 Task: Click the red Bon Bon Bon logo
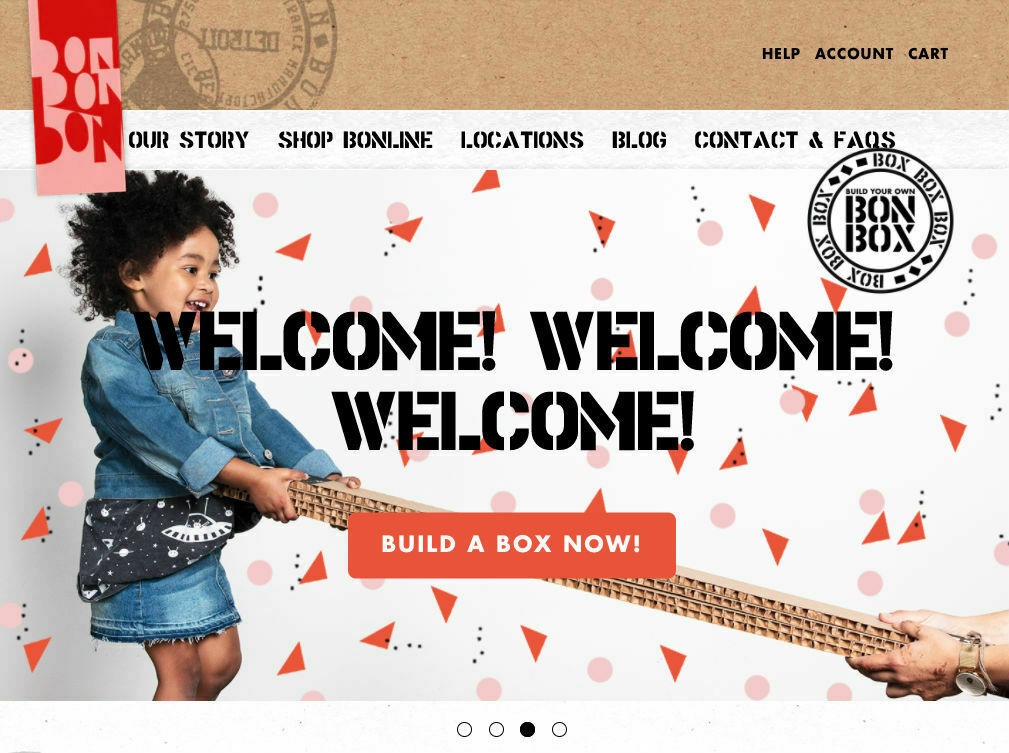click(76, 97)
